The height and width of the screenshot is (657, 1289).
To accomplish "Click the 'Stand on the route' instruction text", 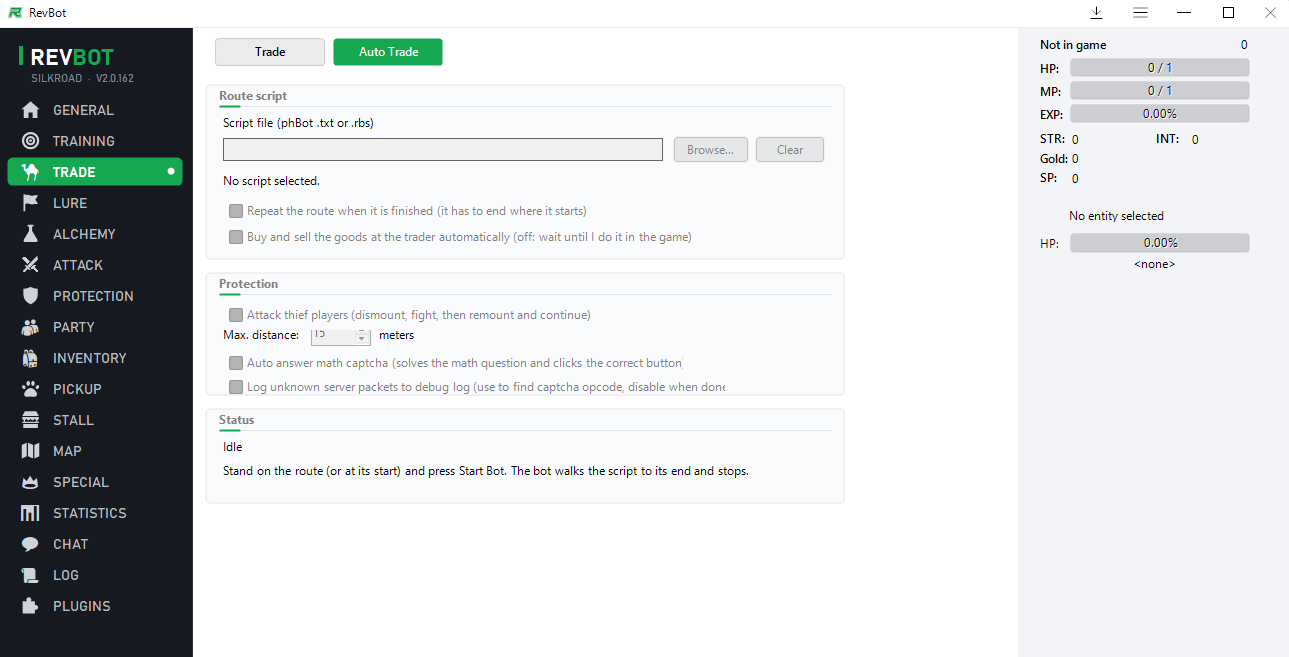I will pyautogui.click(x=486, y=471).
